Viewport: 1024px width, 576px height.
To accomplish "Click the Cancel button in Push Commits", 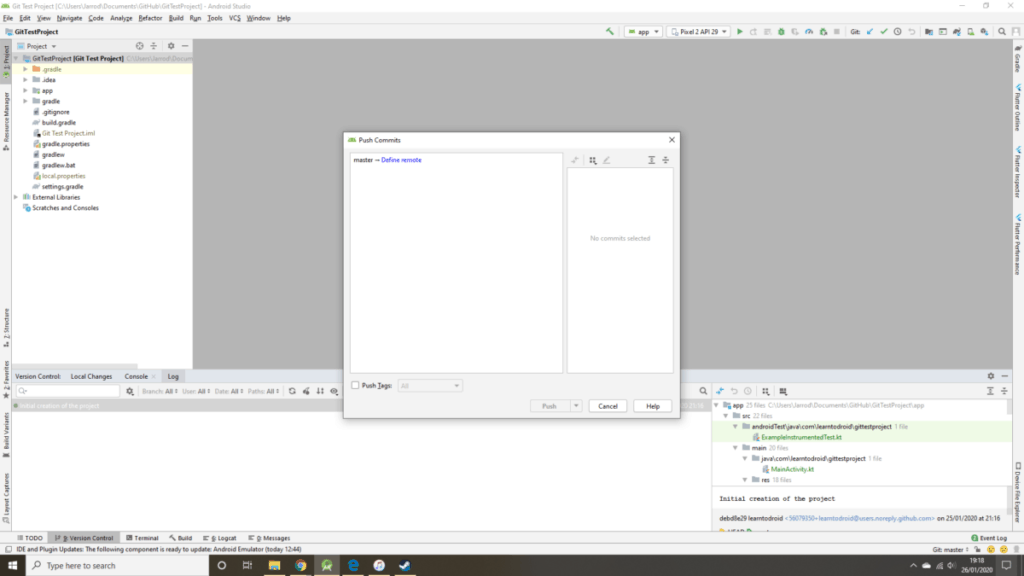I will coord(608,406).
